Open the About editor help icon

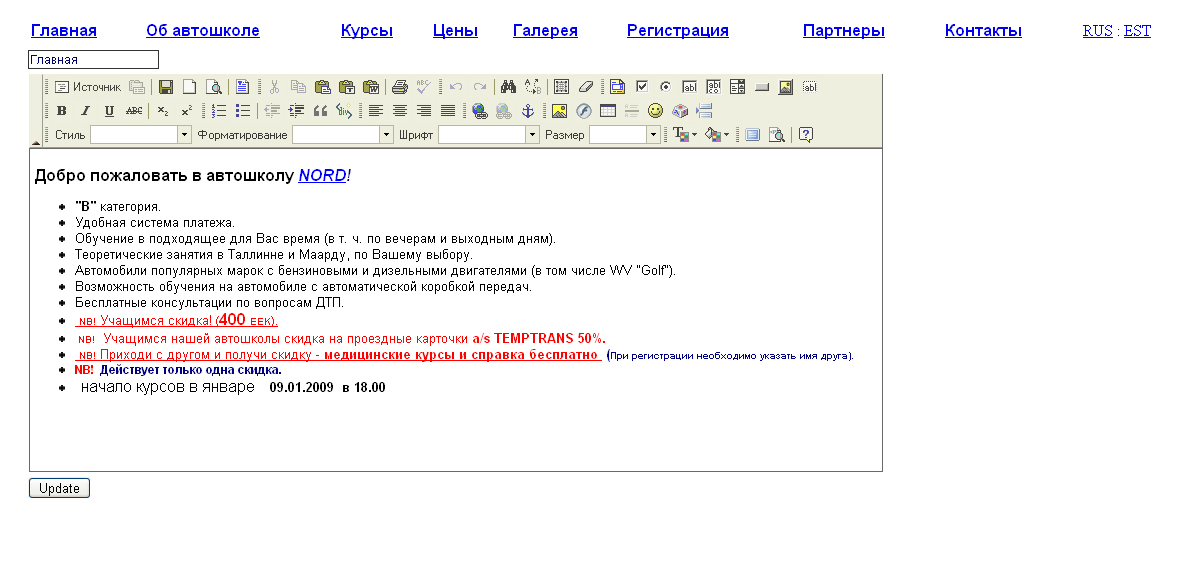click(805, 135)
